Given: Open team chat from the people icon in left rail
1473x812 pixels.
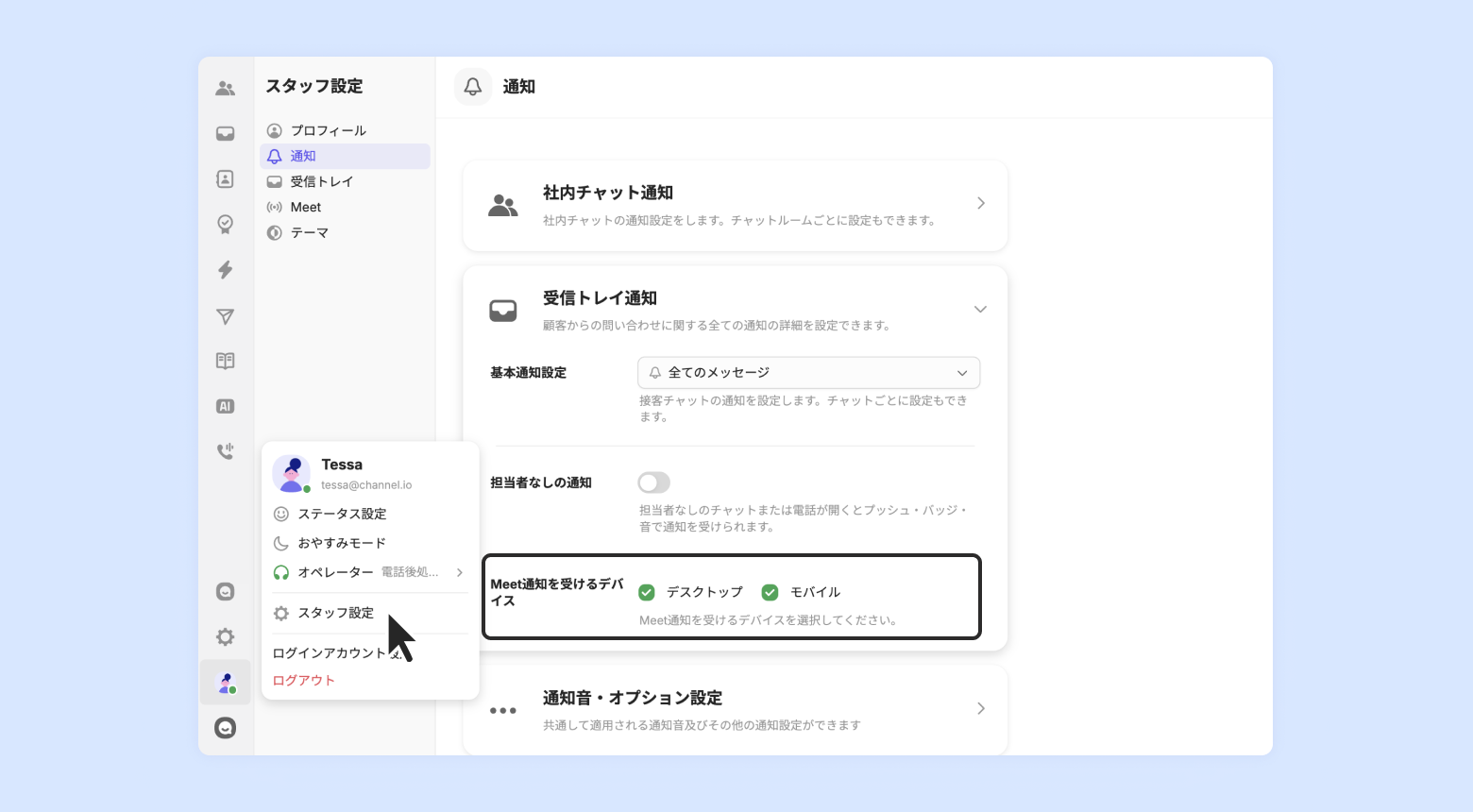Looking at the screenshot, I should click(225, 88).
